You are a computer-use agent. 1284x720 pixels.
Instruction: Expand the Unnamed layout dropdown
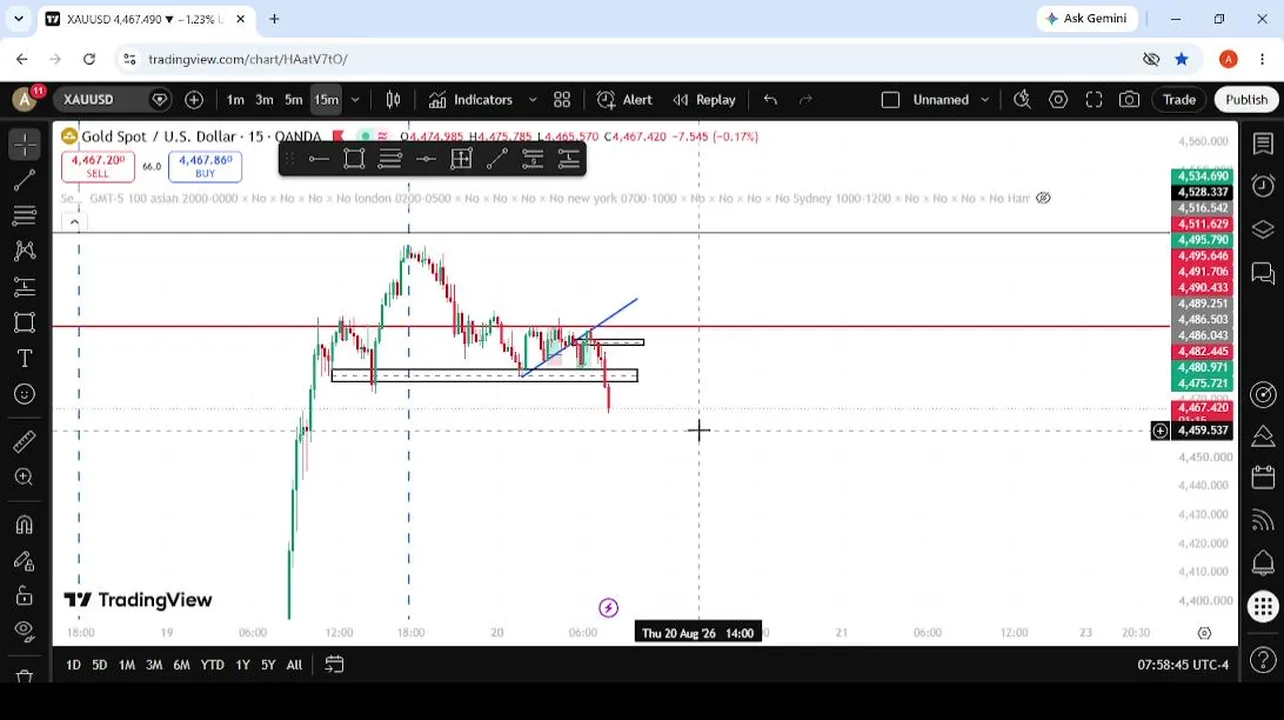985,99
